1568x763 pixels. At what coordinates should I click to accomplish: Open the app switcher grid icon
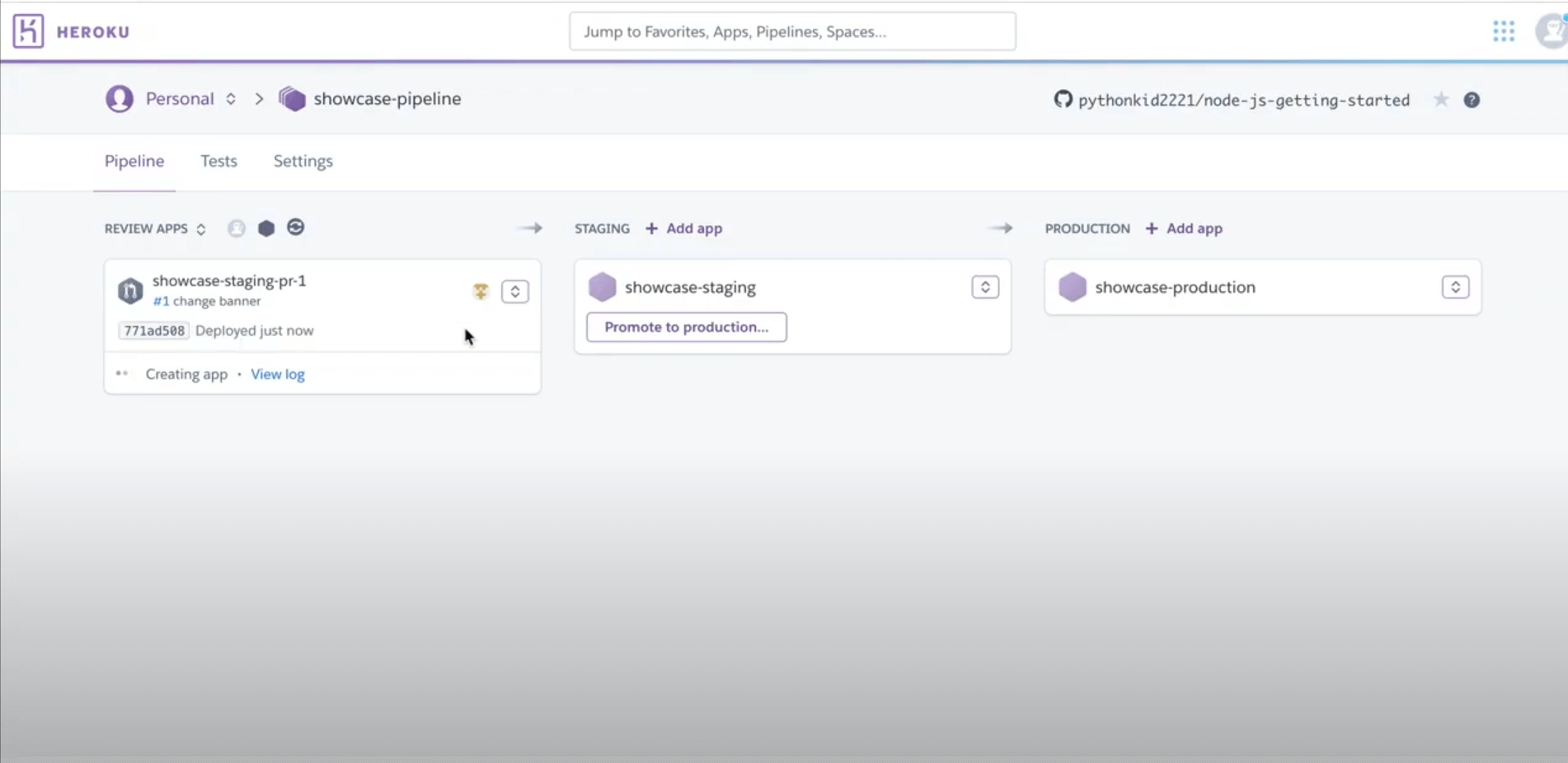click(x=1504, y=31)
